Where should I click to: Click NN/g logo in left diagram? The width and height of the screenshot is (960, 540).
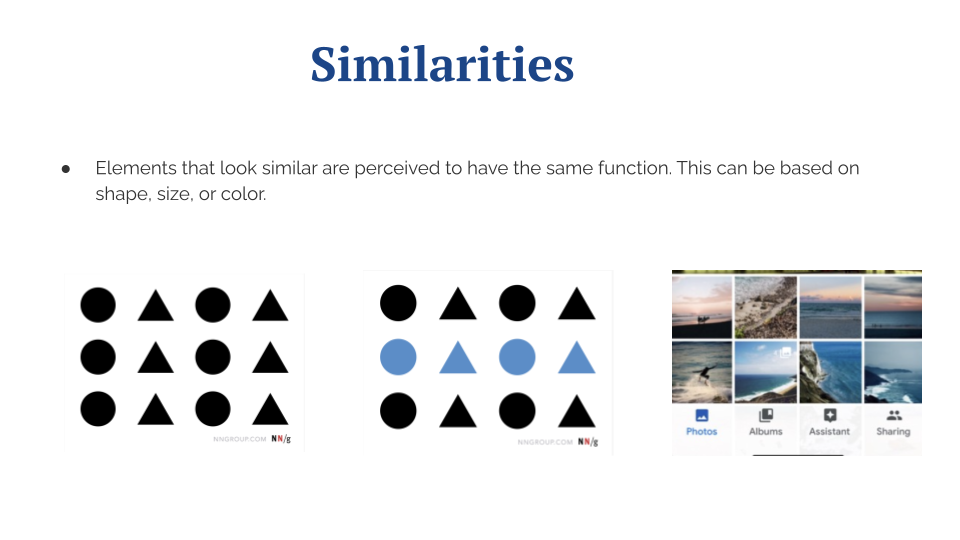point(281,438)
